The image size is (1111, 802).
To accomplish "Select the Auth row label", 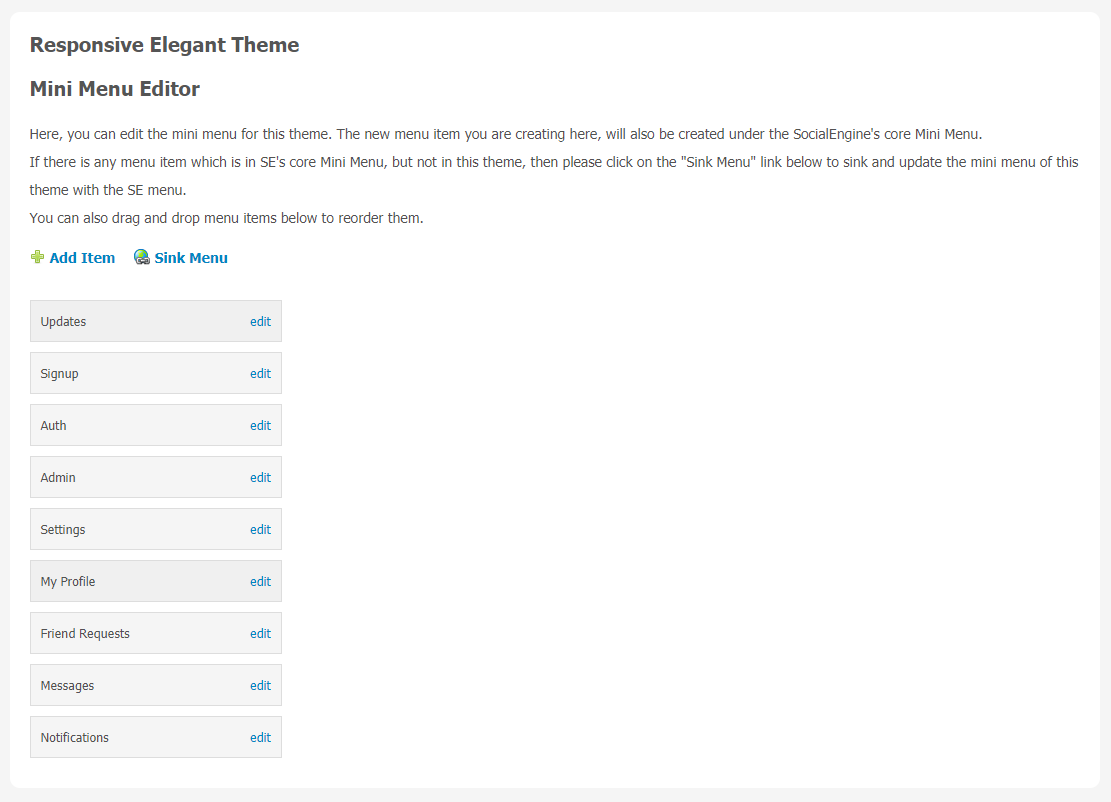I will click(53, 426).
